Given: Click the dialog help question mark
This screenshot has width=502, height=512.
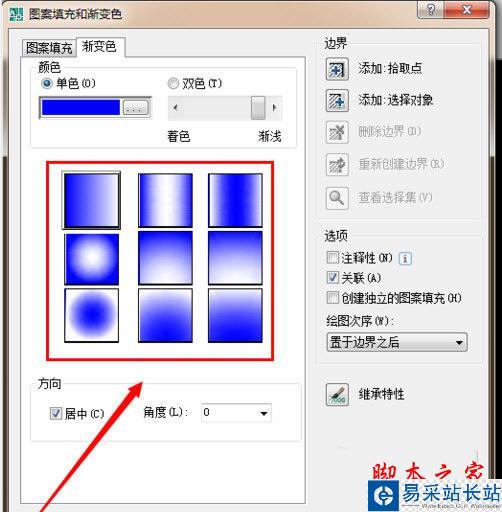Looking at the screenshot, I should click(x=430, y=10).
